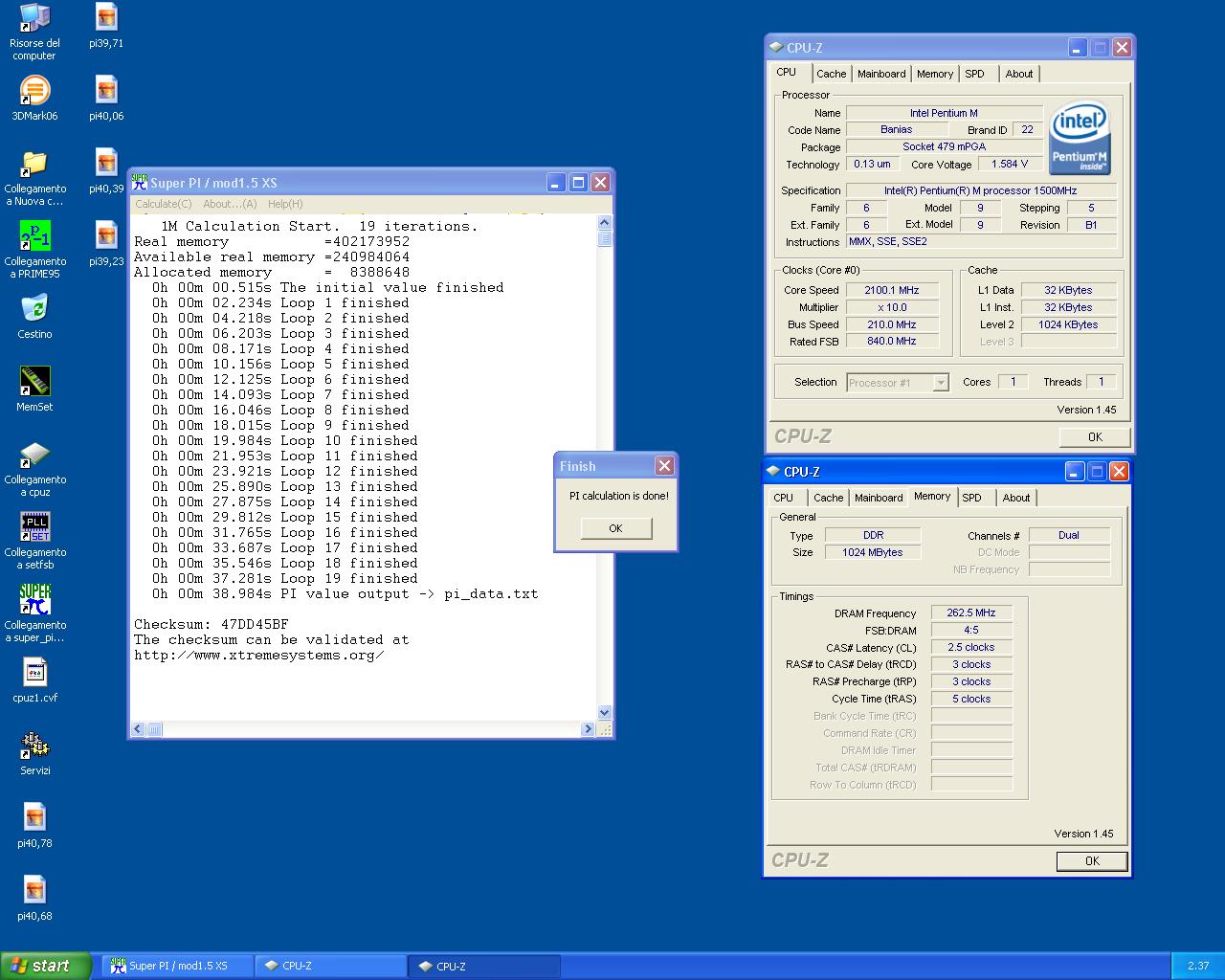This screenshot has width=1225, height=980.
Task: Click Loop 19 finished line in Super PI
Action: click(285, 578)
